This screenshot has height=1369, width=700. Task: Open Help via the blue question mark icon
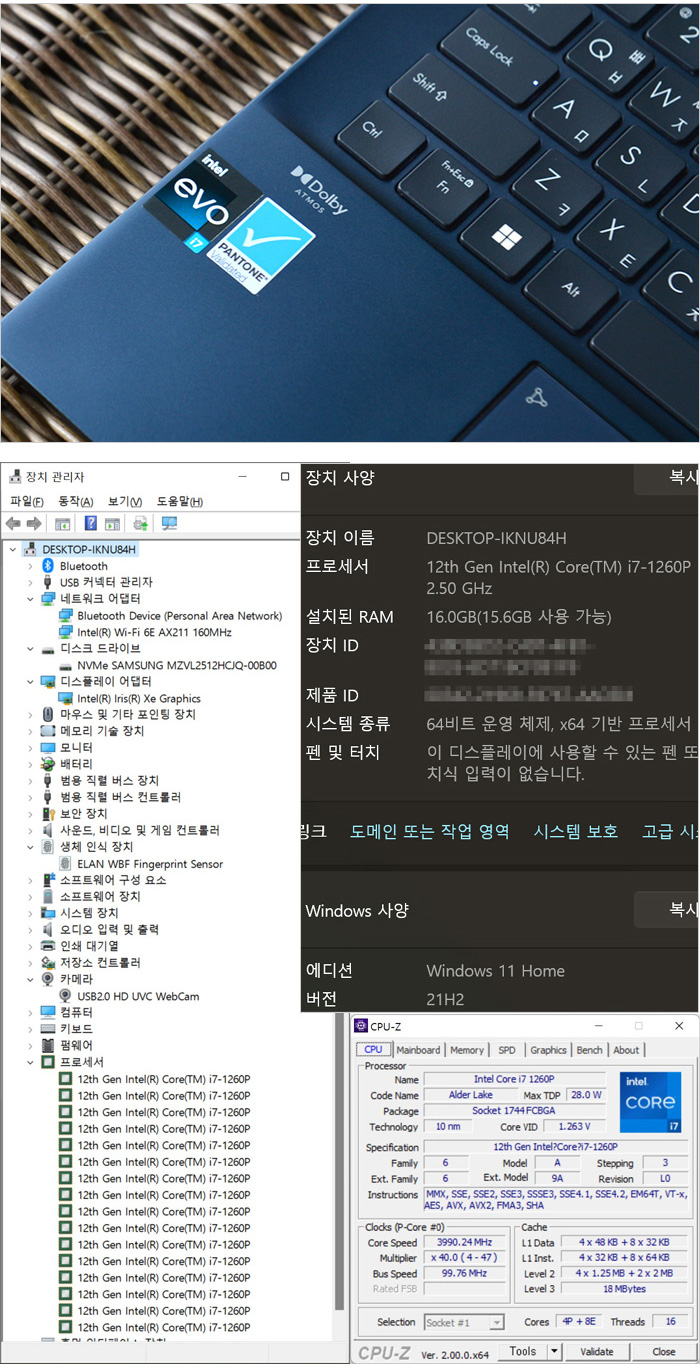click(x=91, y=524)
